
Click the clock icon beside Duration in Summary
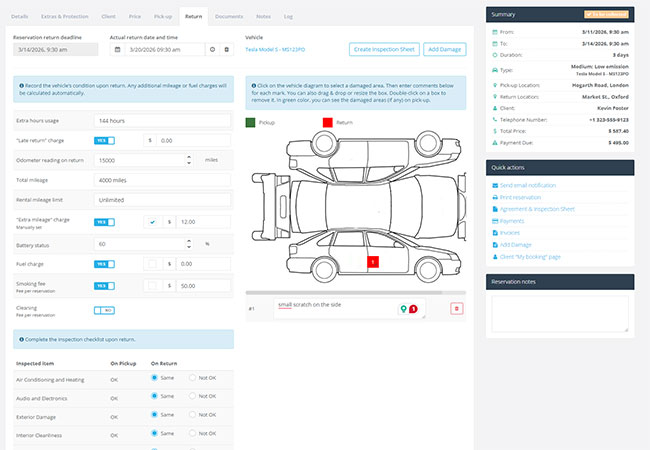495,55
